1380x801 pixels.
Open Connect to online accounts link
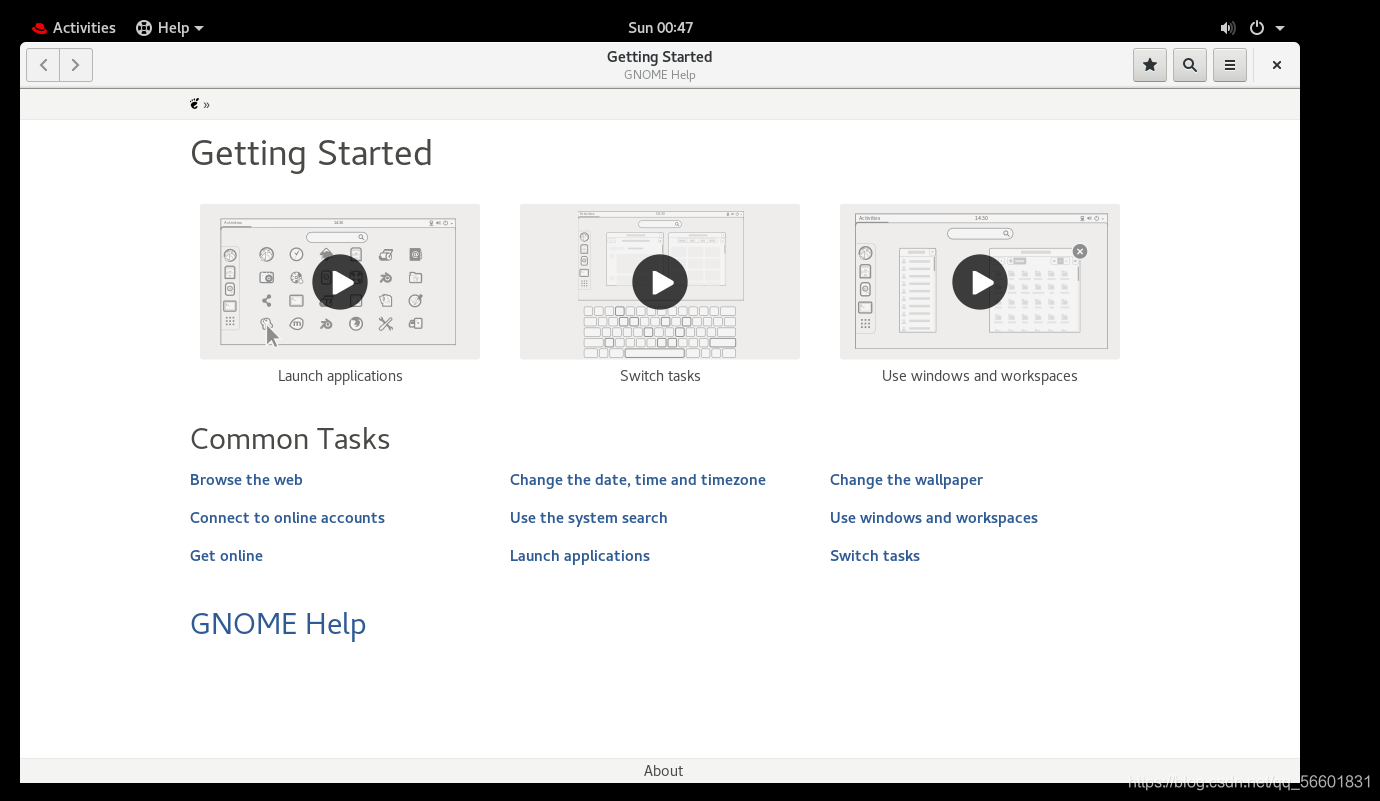[287, 518]
